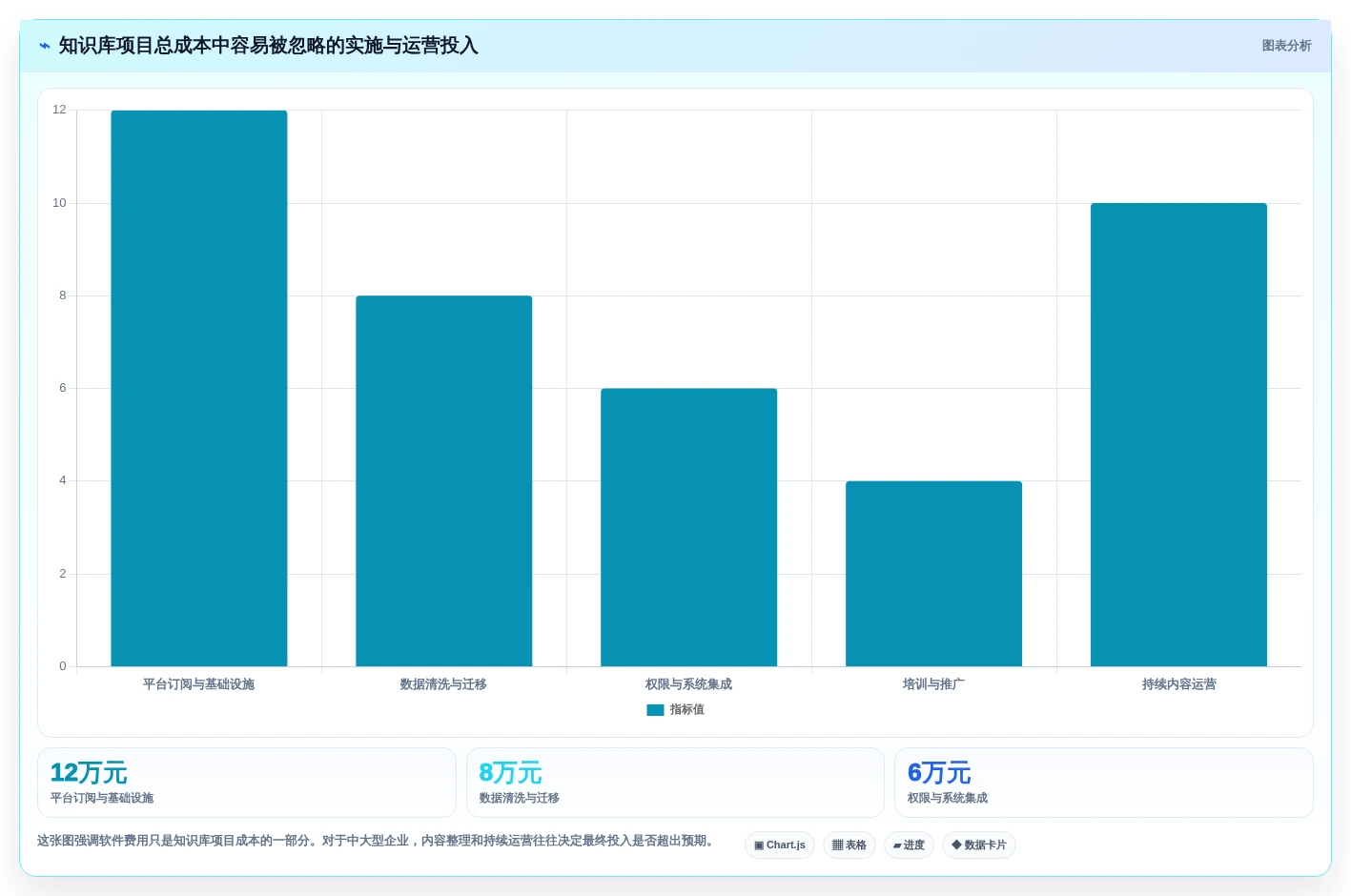
Task: Click the chart title 知识库项目总成本
Action: tap(269, 46)
